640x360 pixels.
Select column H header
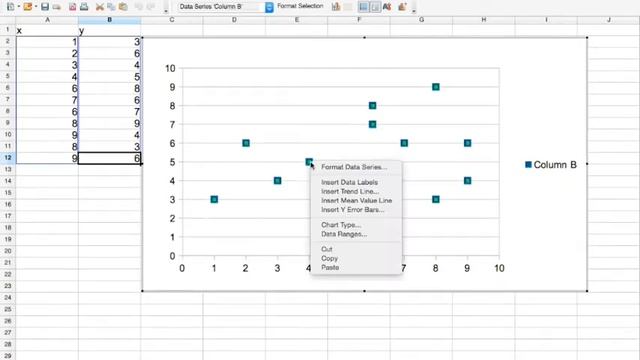[484, 20]
